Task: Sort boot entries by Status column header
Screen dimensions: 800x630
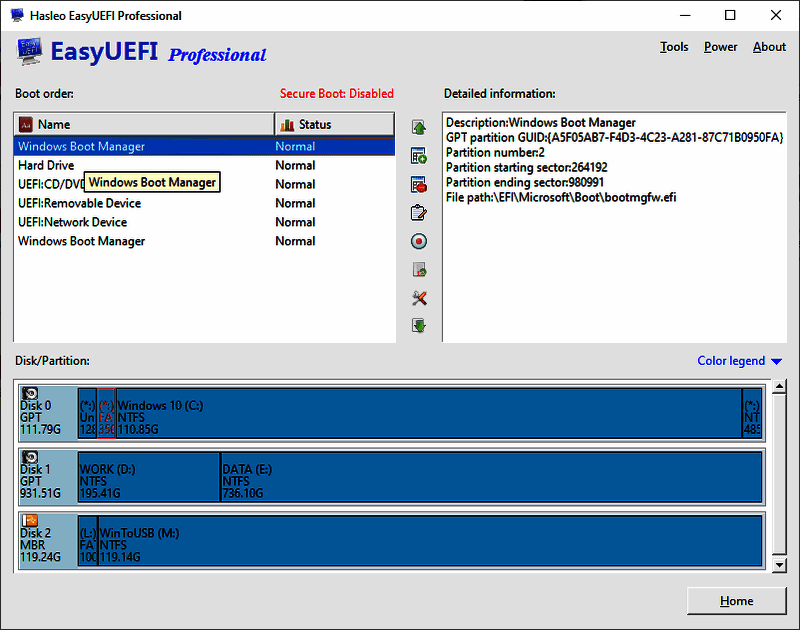Action: point(334,124)
